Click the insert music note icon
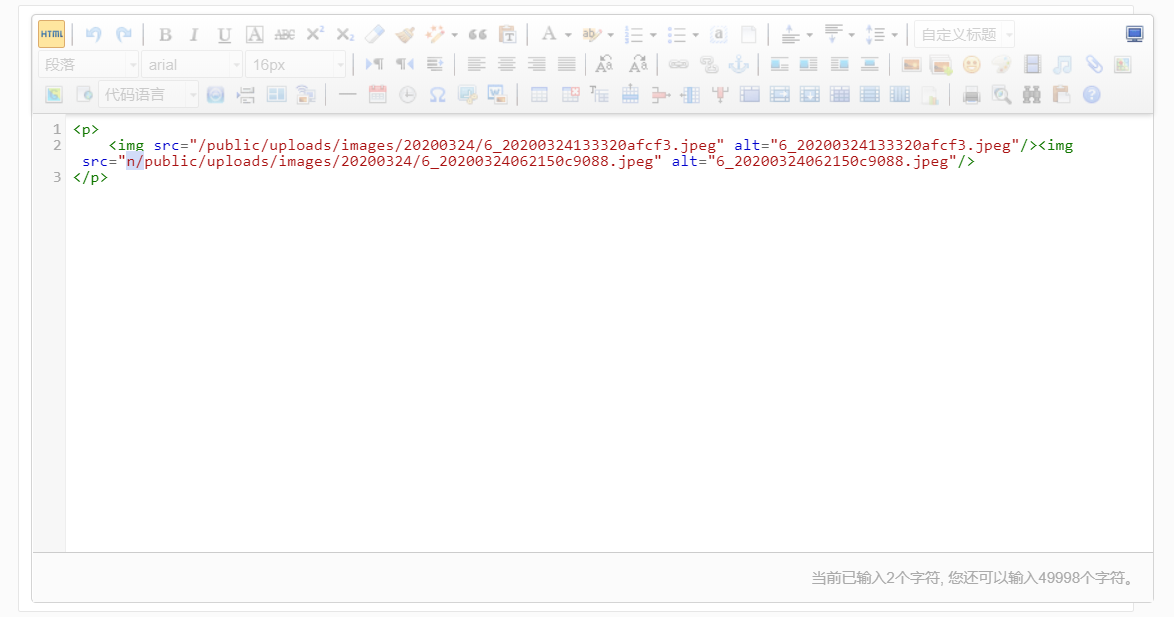Screen dimensions: 1174x617 tap(1063, 64)
